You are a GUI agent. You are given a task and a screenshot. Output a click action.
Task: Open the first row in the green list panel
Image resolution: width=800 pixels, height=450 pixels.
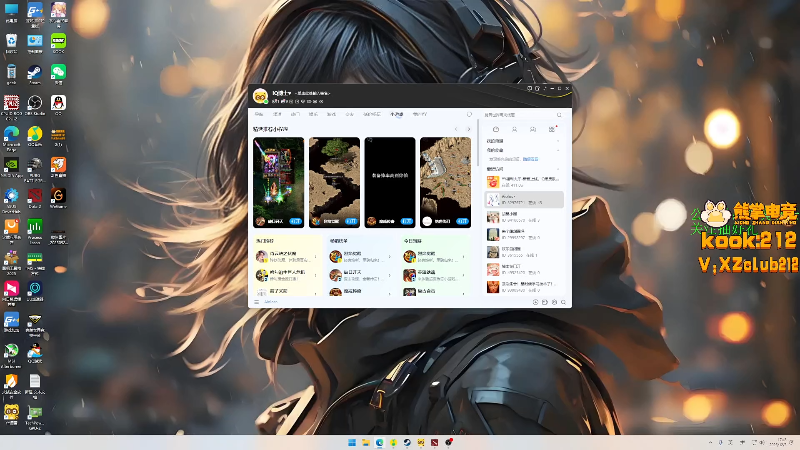[x=435, y=257]
